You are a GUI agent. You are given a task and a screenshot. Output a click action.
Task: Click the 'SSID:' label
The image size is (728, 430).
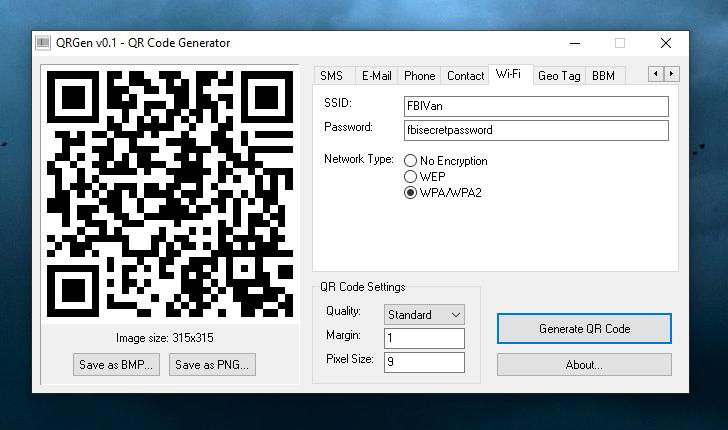pyautogui.click(x=338, y=103)
